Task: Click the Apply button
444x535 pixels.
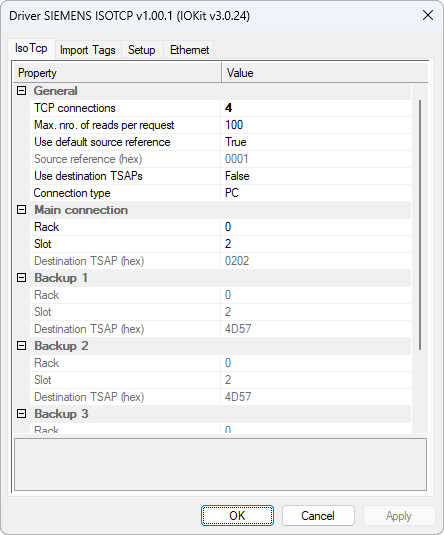Action: pyautogui.click(x=399, y=516)
